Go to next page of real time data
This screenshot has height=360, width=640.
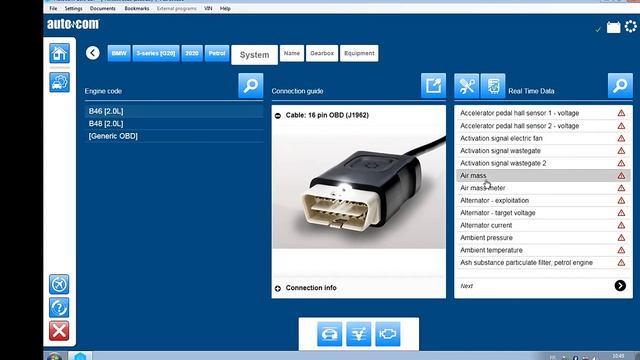pos(620,286)
